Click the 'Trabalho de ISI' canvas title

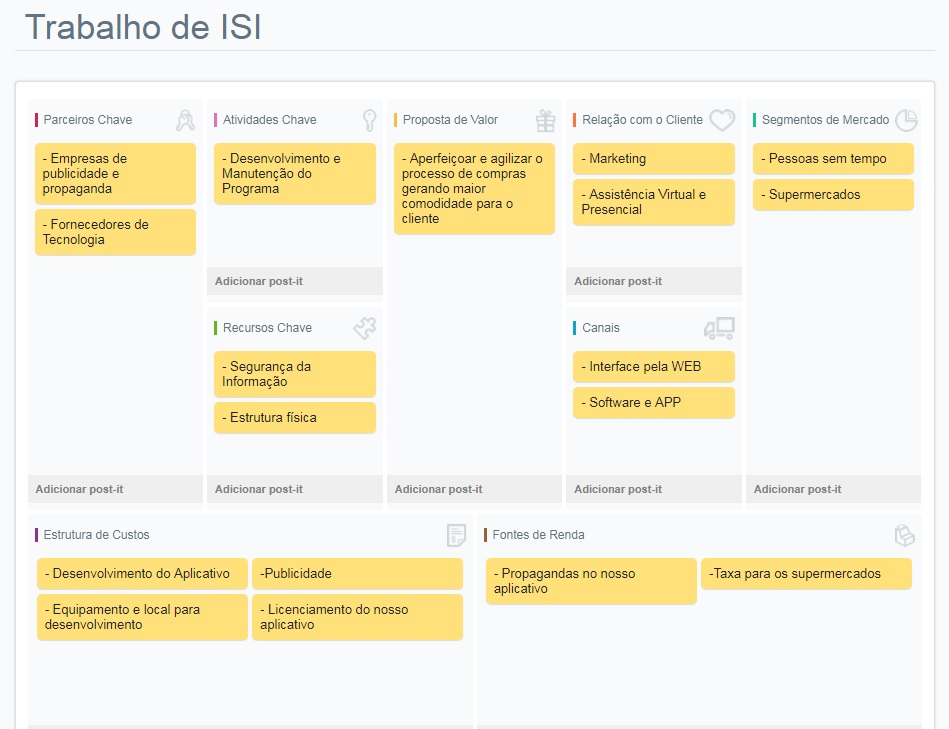[x=143, y=27]
